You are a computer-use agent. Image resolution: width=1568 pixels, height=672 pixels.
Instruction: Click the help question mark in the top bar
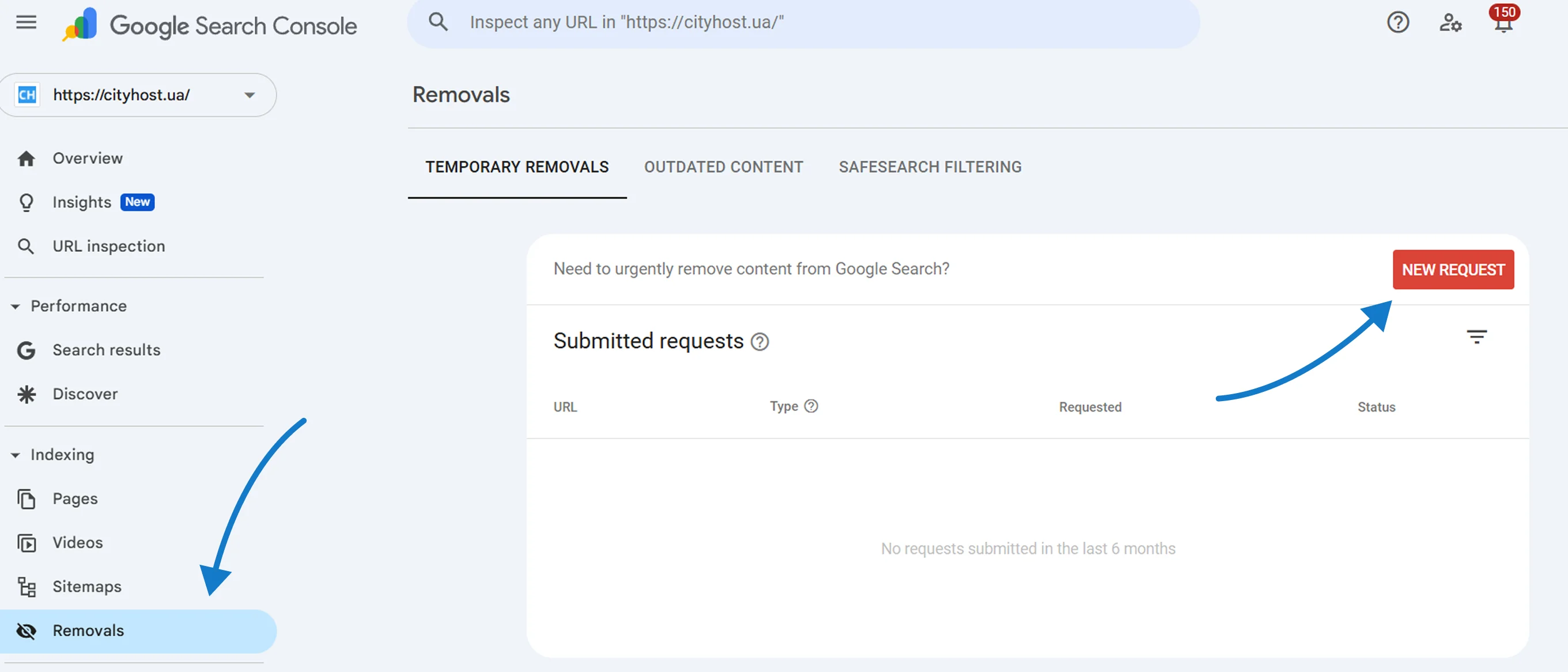(x=1397, y=22)
